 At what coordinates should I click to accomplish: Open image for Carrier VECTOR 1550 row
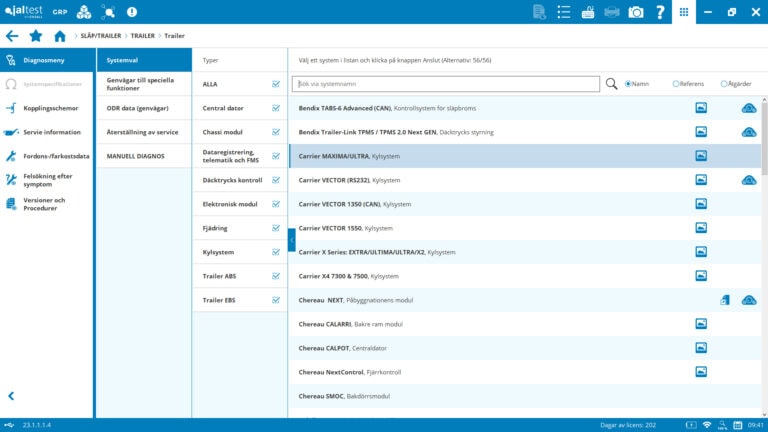(x=701, y=228)
